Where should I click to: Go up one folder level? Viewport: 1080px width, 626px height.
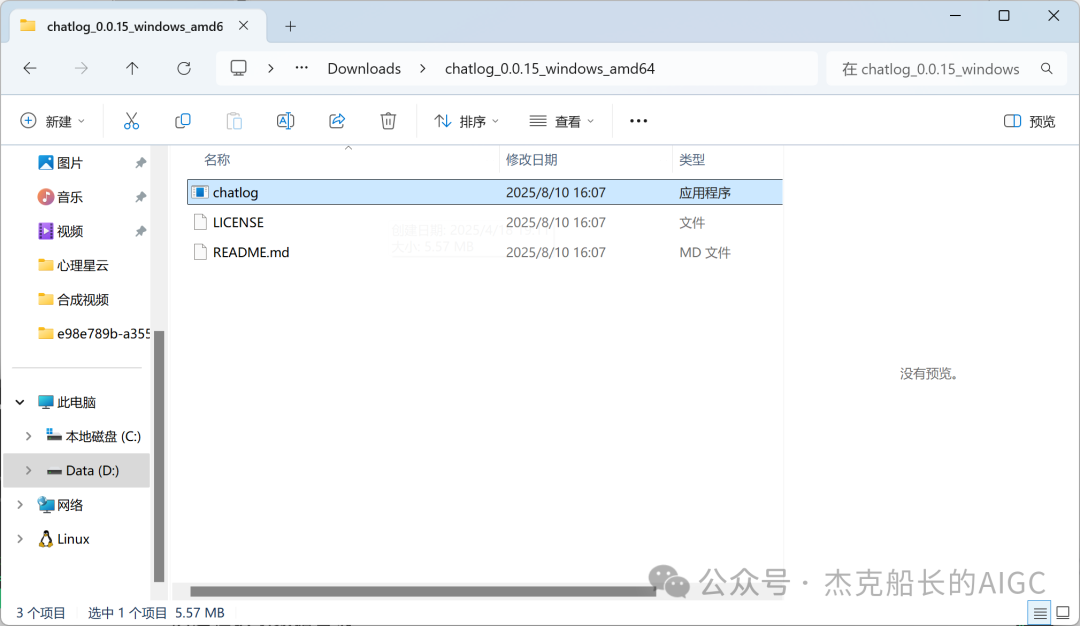(132, 68)
